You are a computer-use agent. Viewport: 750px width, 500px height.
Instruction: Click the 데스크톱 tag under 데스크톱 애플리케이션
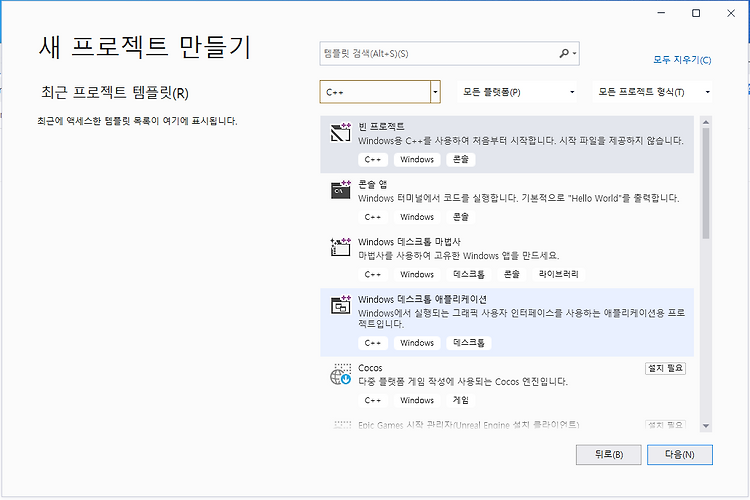pyautogui.click(x=469, y=343)
